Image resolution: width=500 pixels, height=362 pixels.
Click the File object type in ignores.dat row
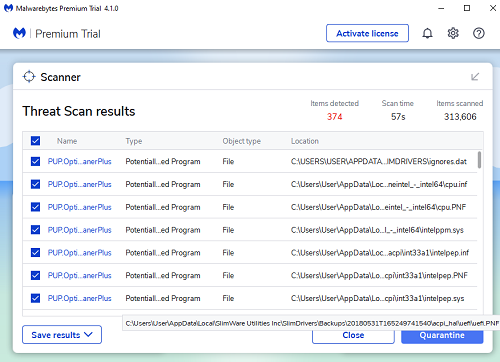tap(228, 161)
